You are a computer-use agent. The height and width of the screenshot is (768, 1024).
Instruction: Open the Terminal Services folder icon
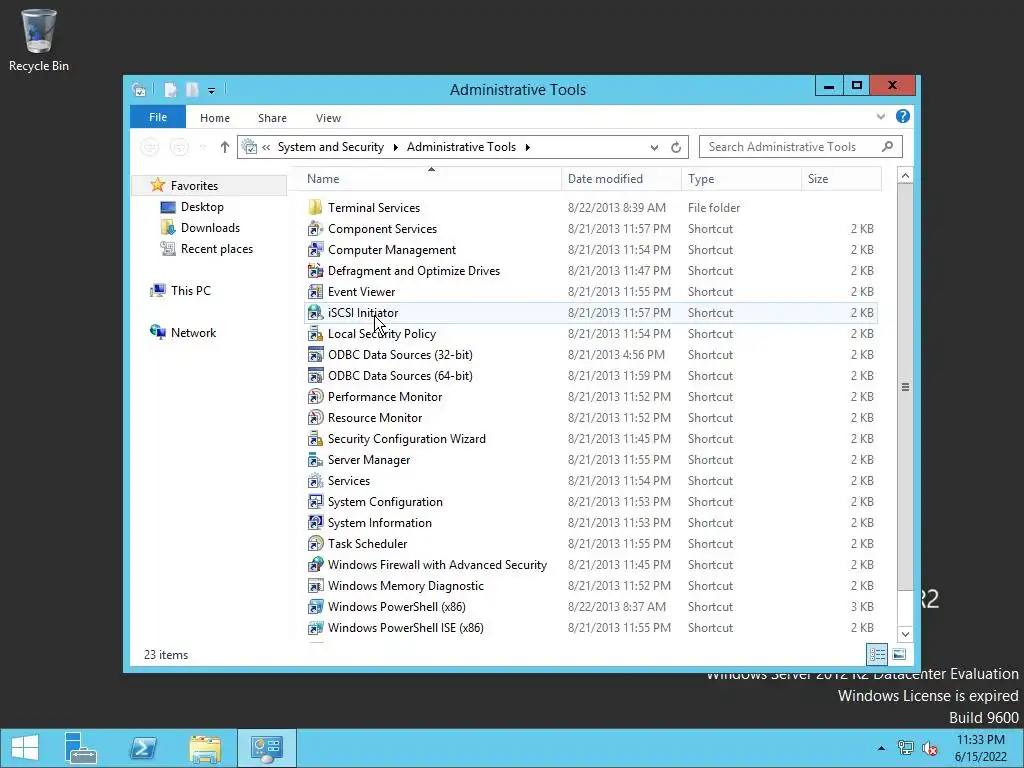pyautogui.click(x=315, y=208)
